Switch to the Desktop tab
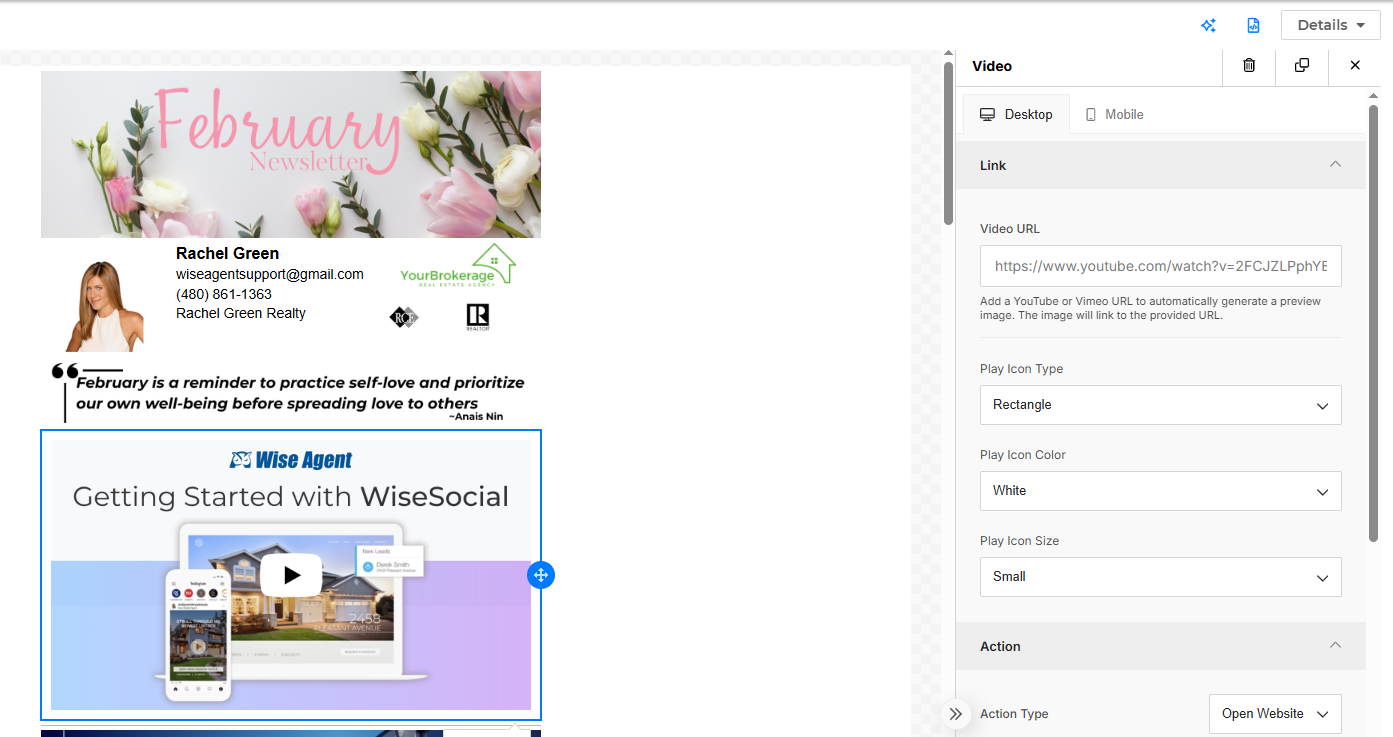 pos(1016,114)
